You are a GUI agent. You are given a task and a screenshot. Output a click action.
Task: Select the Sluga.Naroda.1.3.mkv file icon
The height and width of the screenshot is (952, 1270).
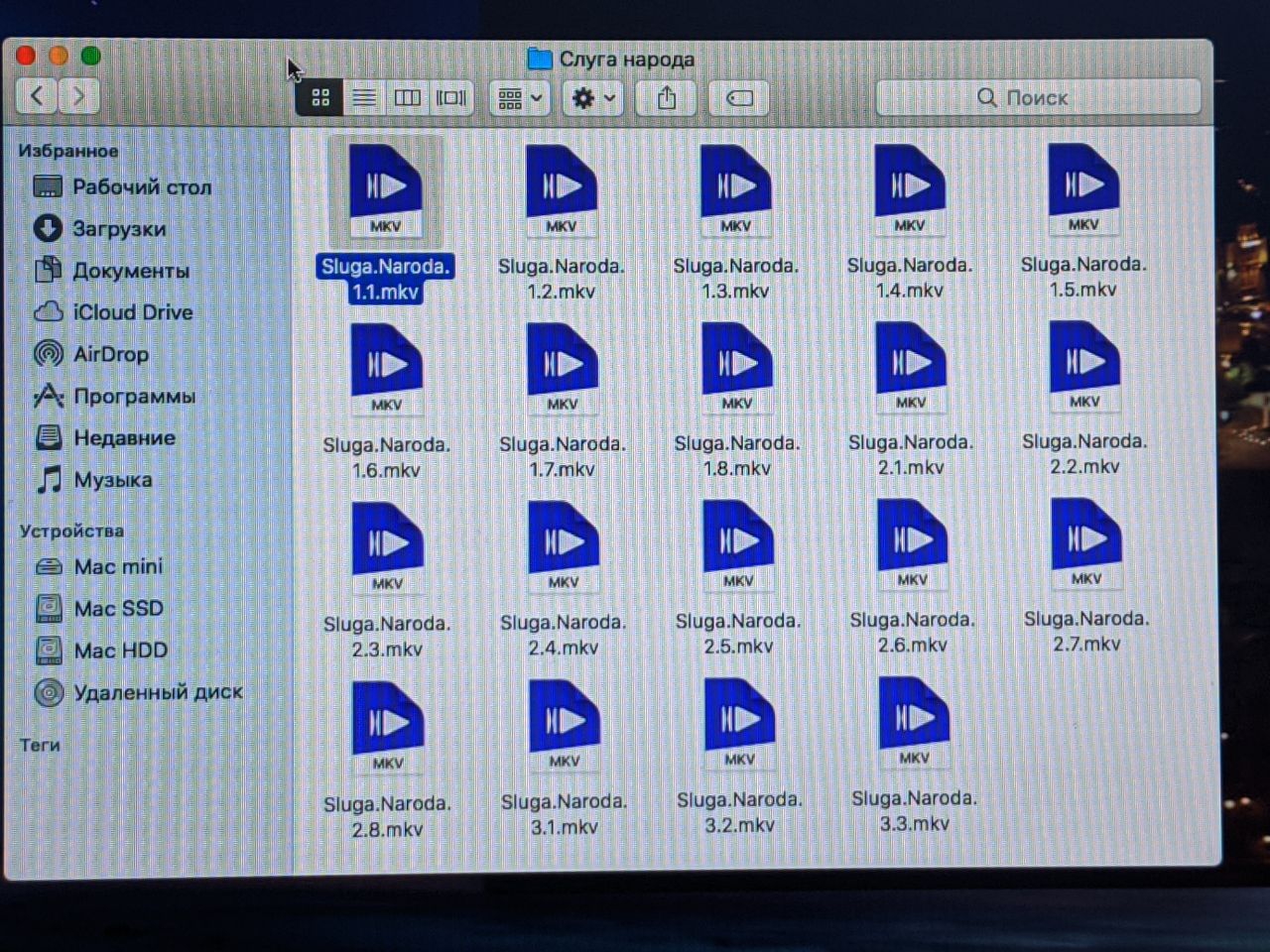[x=735, y=190]
